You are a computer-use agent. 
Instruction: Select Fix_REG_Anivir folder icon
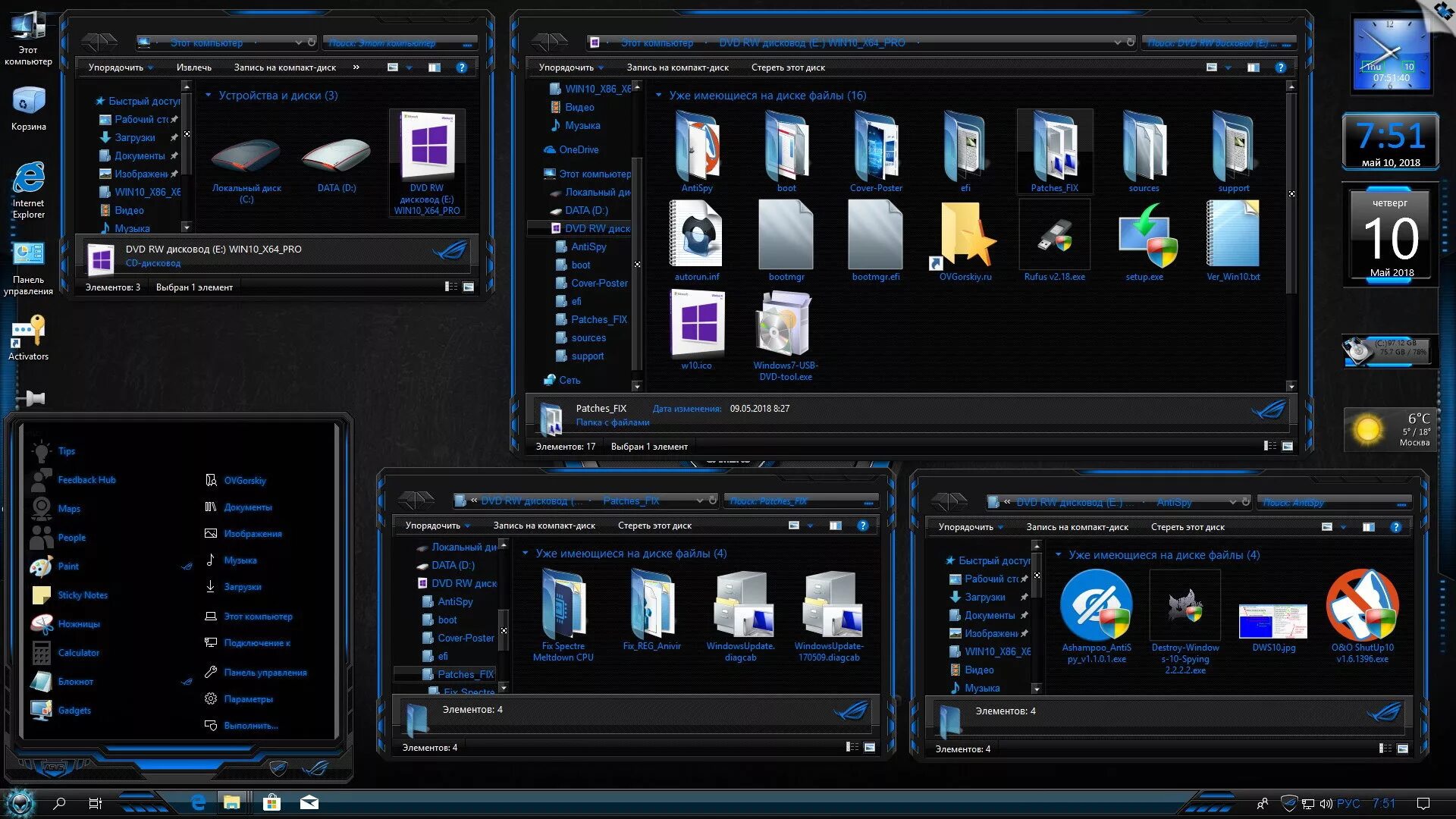tap(652, 610)
